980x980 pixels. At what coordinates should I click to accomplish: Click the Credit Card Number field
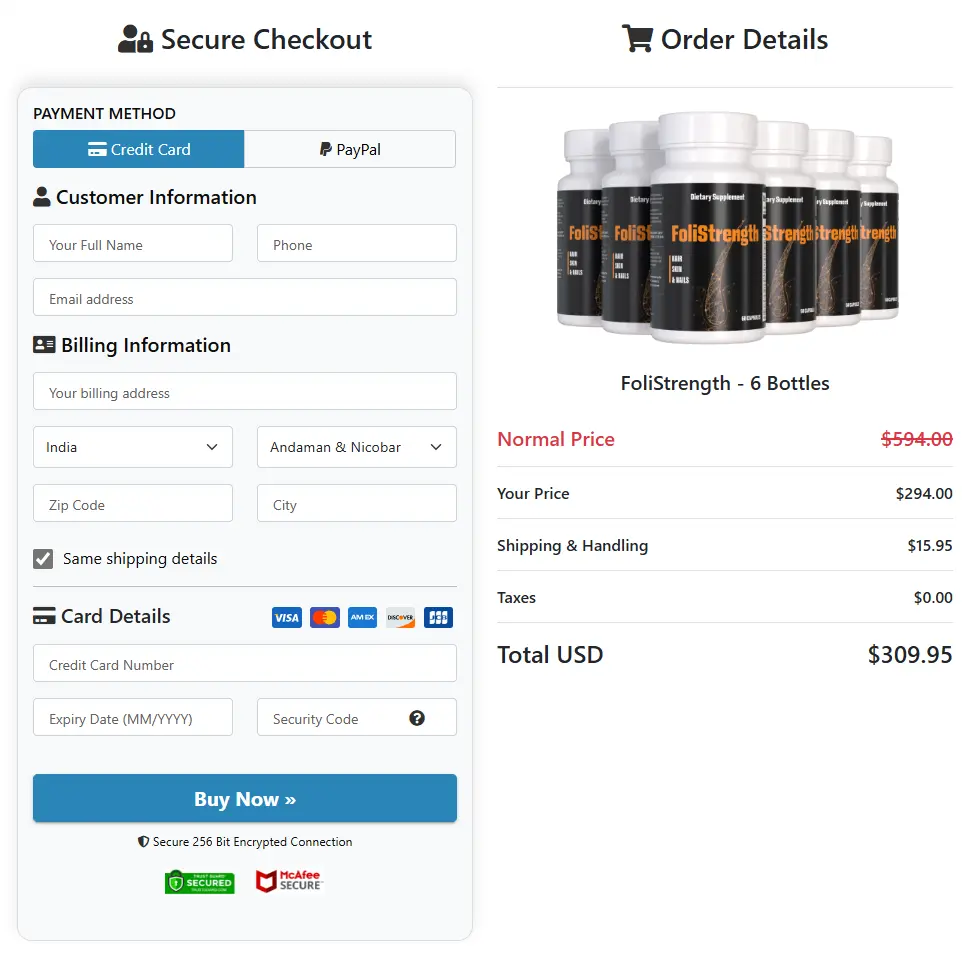click(245, 664)
